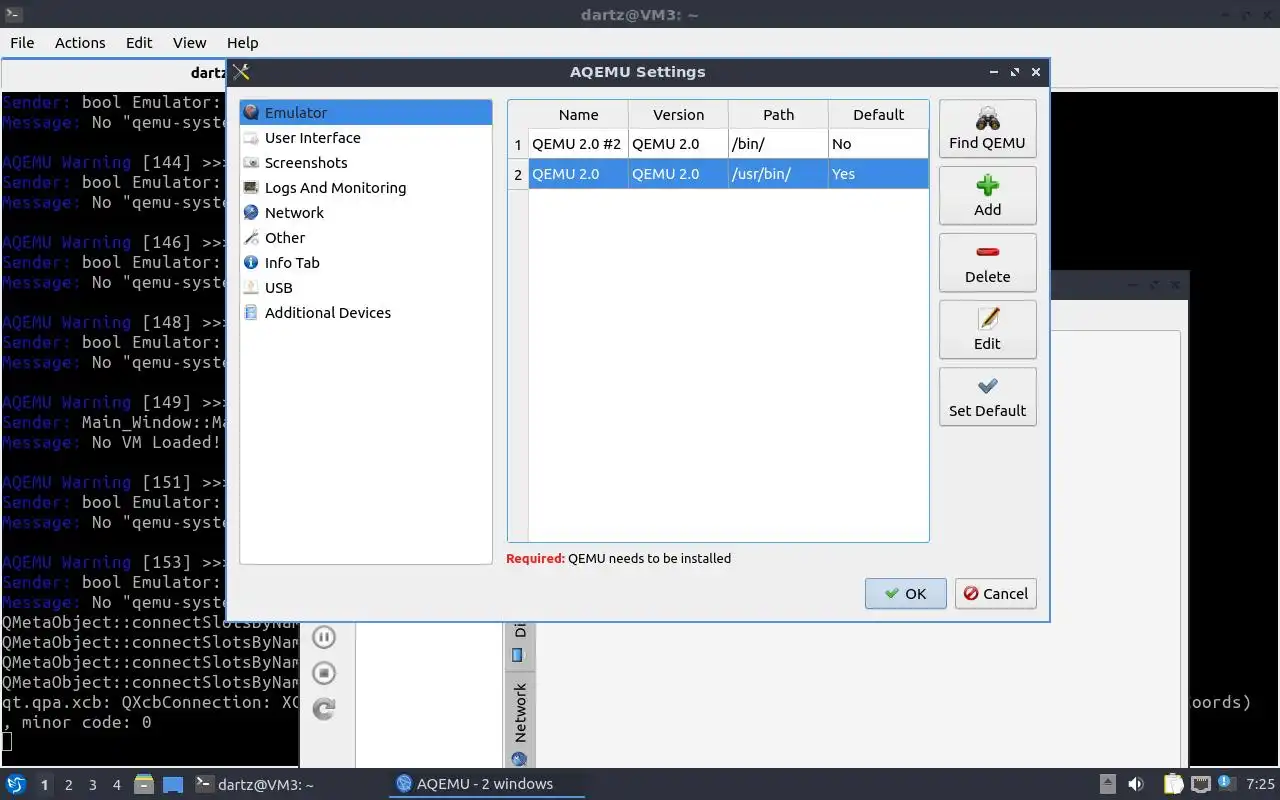The width and height of the screenshot is (1280, 800).
Task: Open Additional Devices settings category
Action: (366, 313)
